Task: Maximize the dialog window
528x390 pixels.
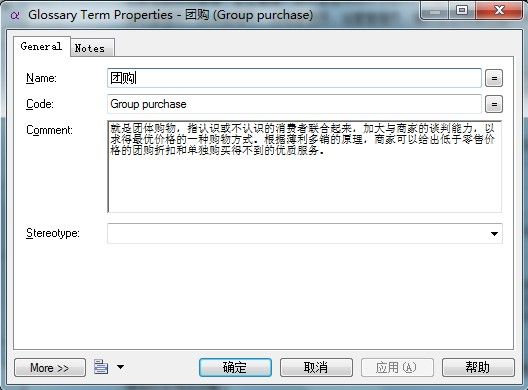Action: coord(462,11)
